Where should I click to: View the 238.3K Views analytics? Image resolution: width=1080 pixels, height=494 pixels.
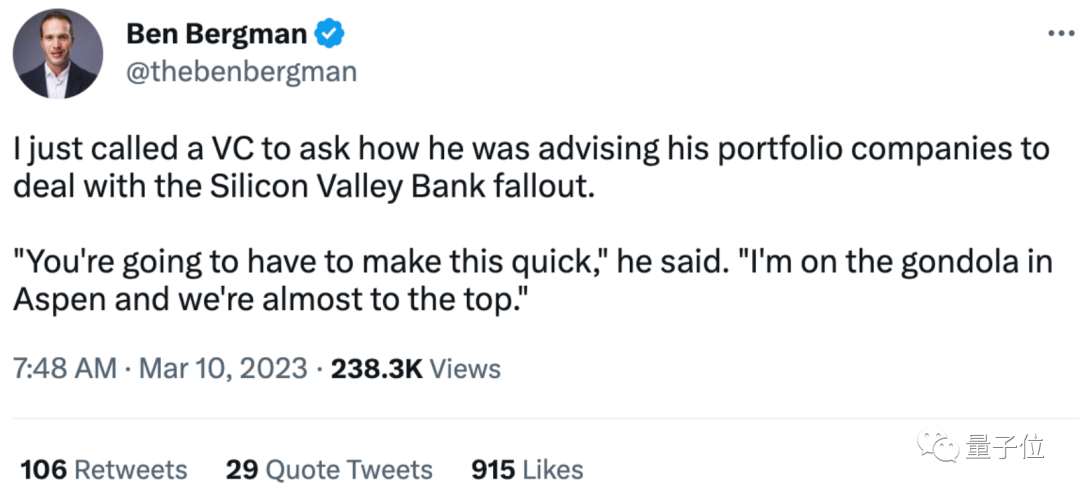click(x=415, y=369)
